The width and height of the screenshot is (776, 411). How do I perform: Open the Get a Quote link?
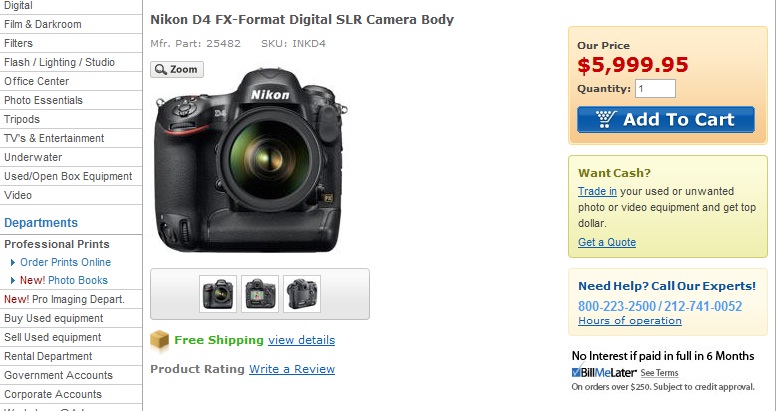click(607, 242)
